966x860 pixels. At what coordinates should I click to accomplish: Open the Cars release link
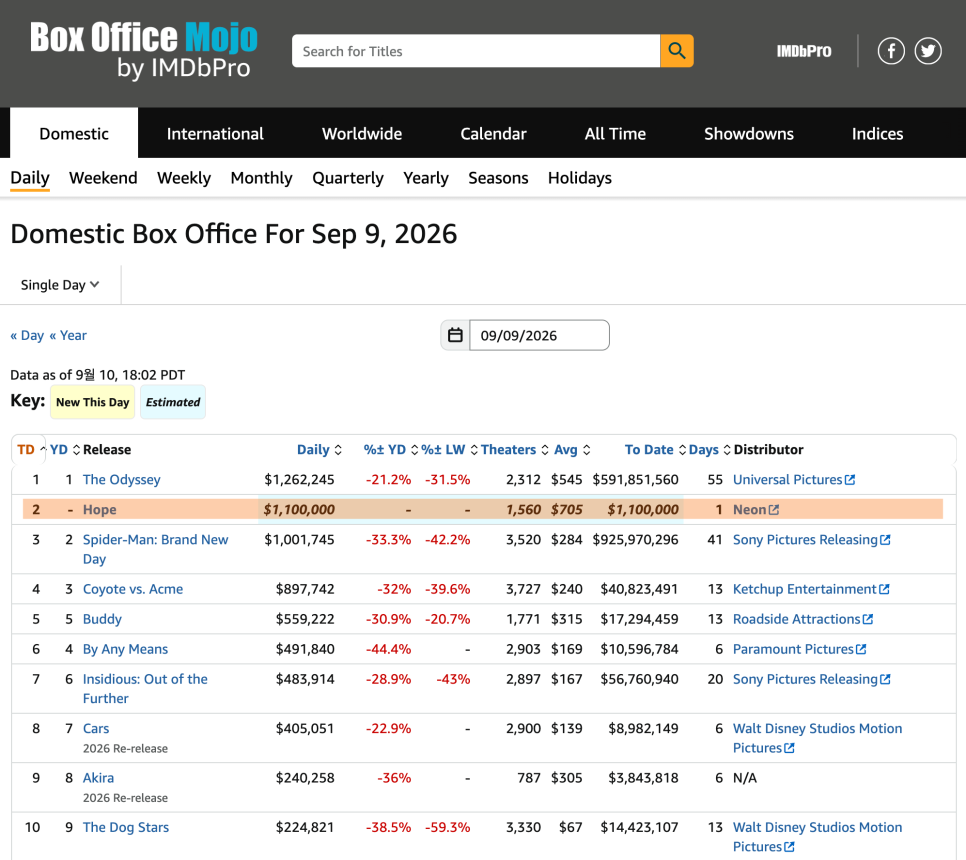coord(95,729)
